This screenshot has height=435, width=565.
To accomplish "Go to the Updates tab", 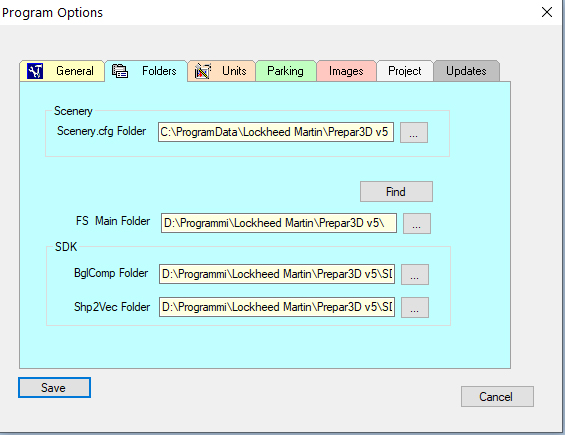I will (466, 71).
